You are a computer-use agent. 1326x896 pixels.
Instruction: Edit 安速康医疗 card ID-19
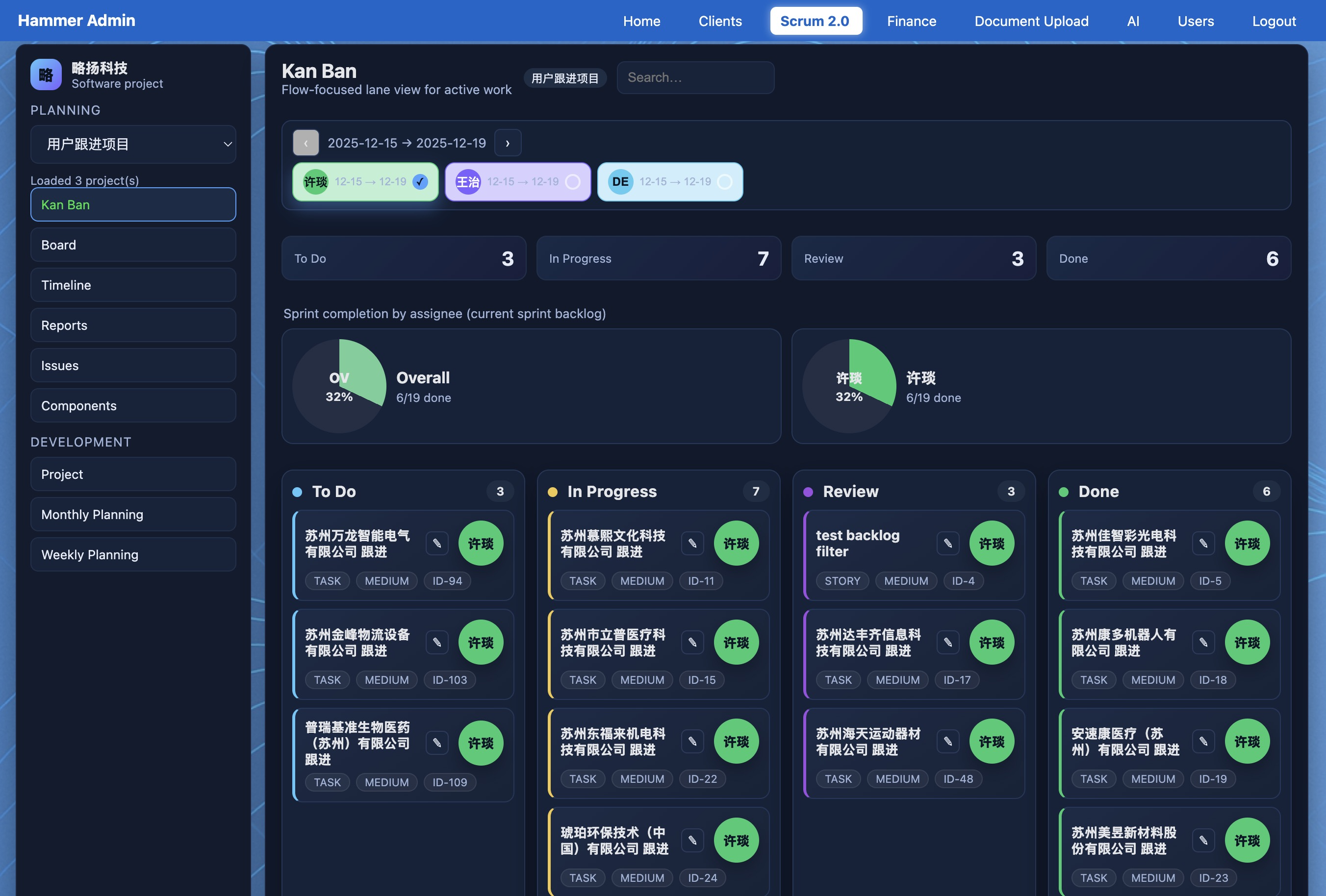[x=1204, y=742]
